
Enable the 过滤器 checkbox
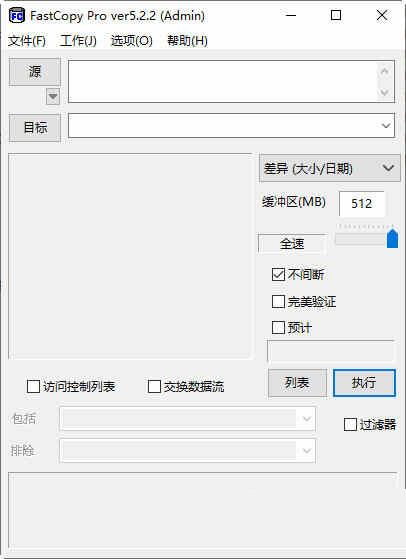click(x=350, y=424)
